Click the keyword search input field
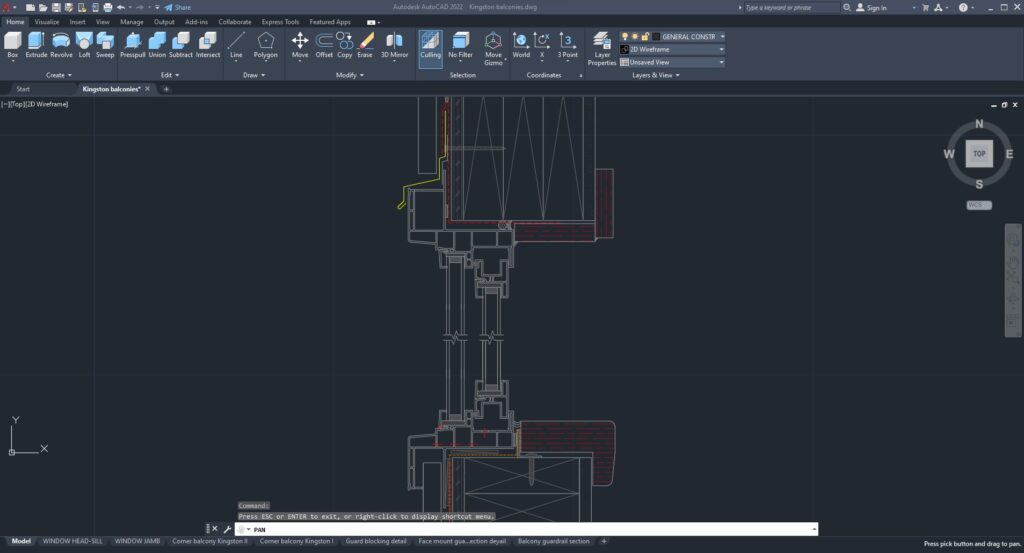1024x553 pixels. 791,7
